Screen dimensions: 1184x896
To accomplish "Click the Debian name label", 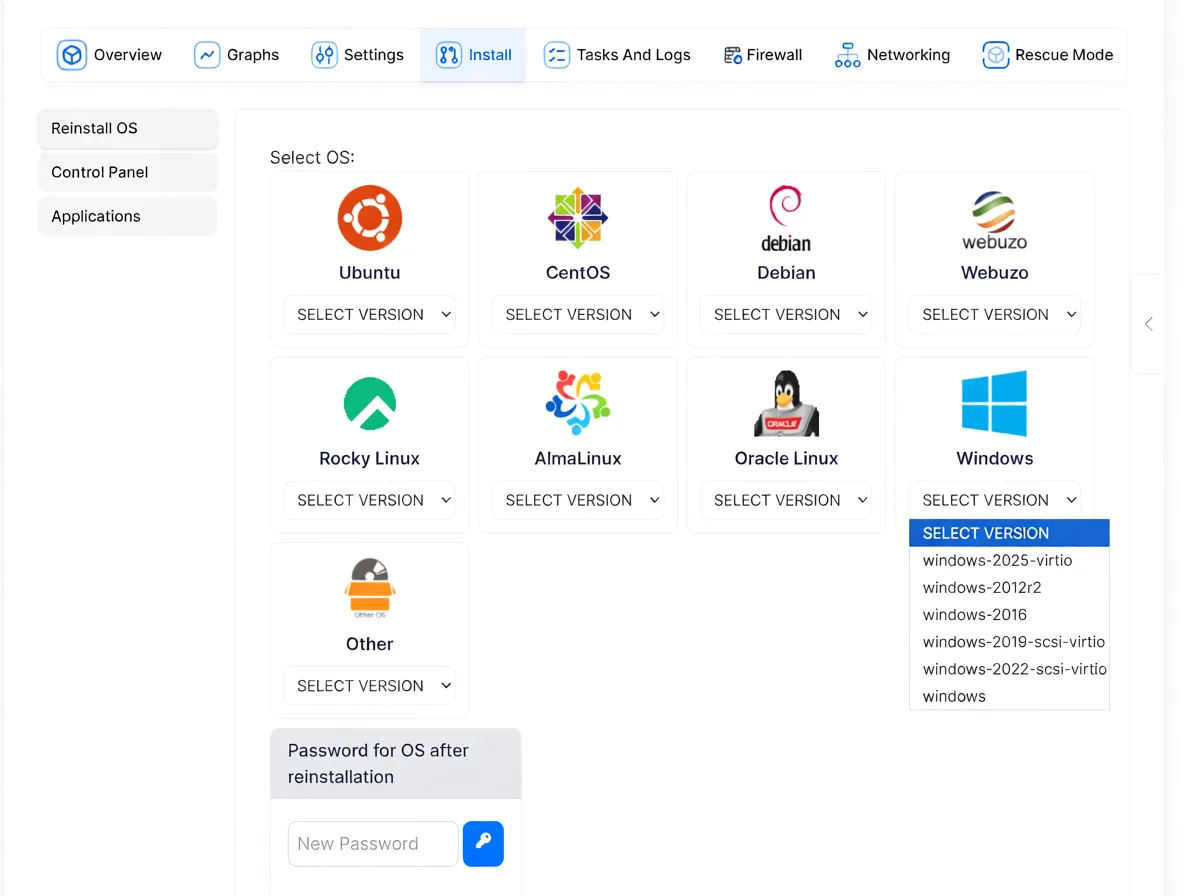I will (786, 272).
